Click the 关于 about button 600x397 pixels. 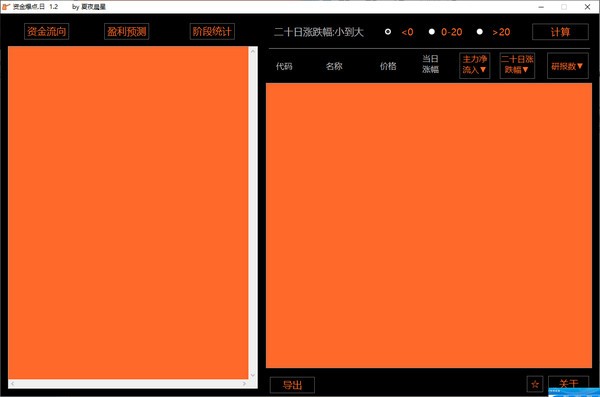click(x=568, y=383)
